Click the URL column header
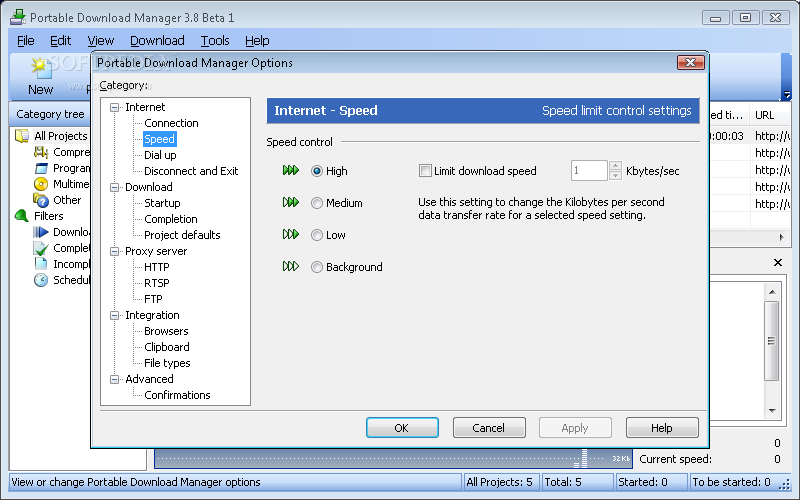 click(770, 115)
